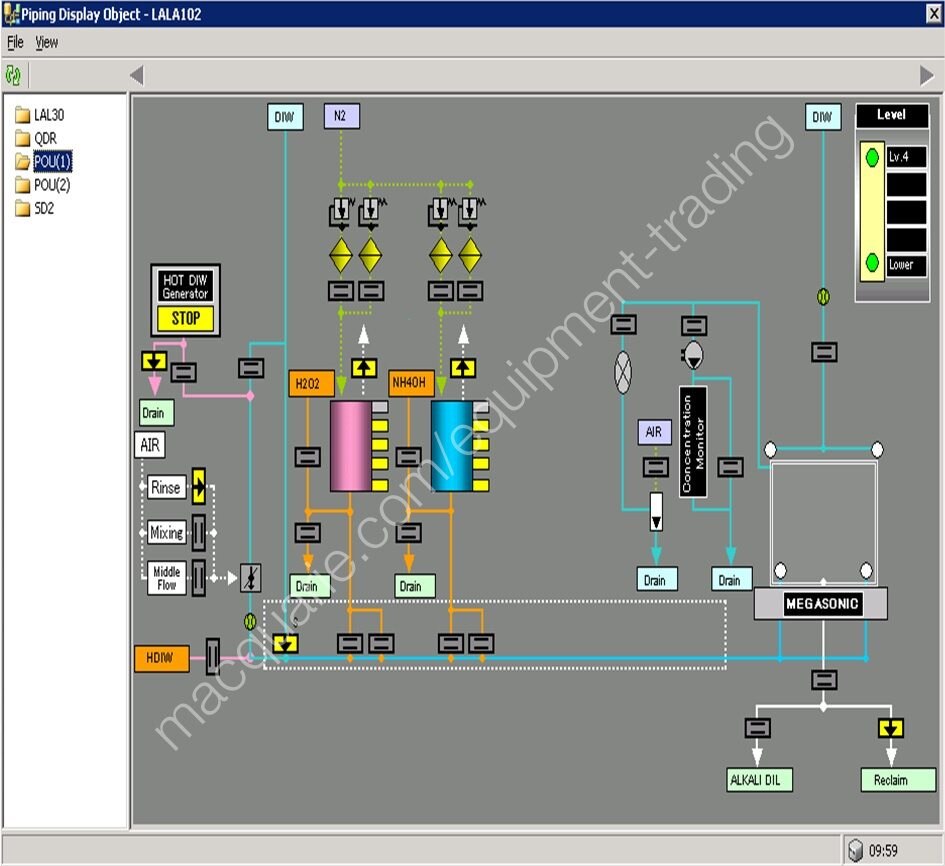Viewport: 945px width, 866px height.
Task: Click the green flow sensor on right DIW line
Action: pos(823,297)
